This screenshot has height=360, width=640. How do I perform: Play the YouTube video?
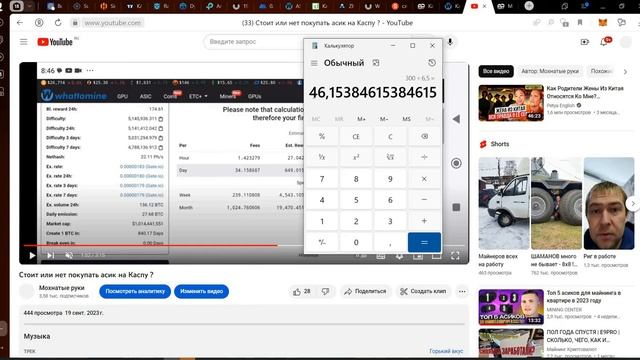[x=32, y=256]
